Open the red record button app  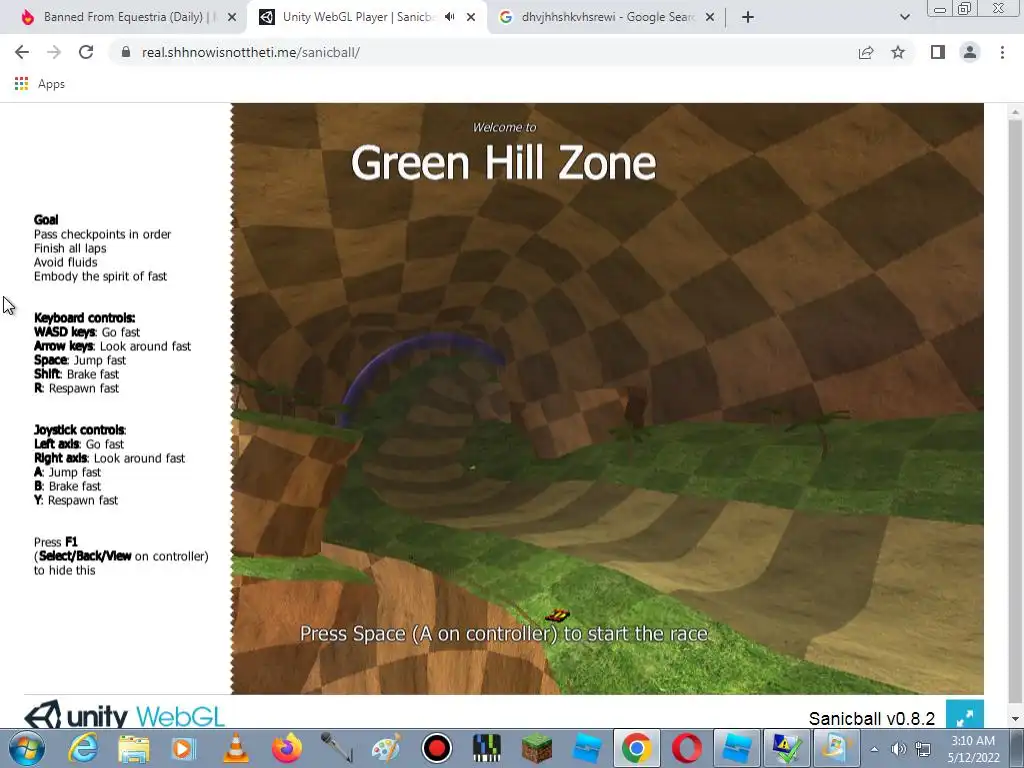437,748
